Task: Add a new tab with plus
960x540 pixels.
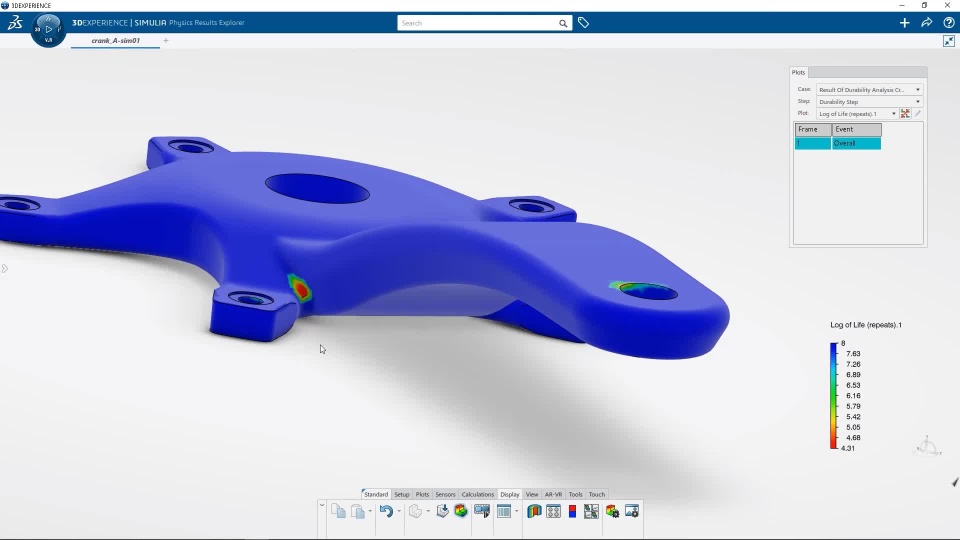Action: pyautogui.click(x=166, y=40)
